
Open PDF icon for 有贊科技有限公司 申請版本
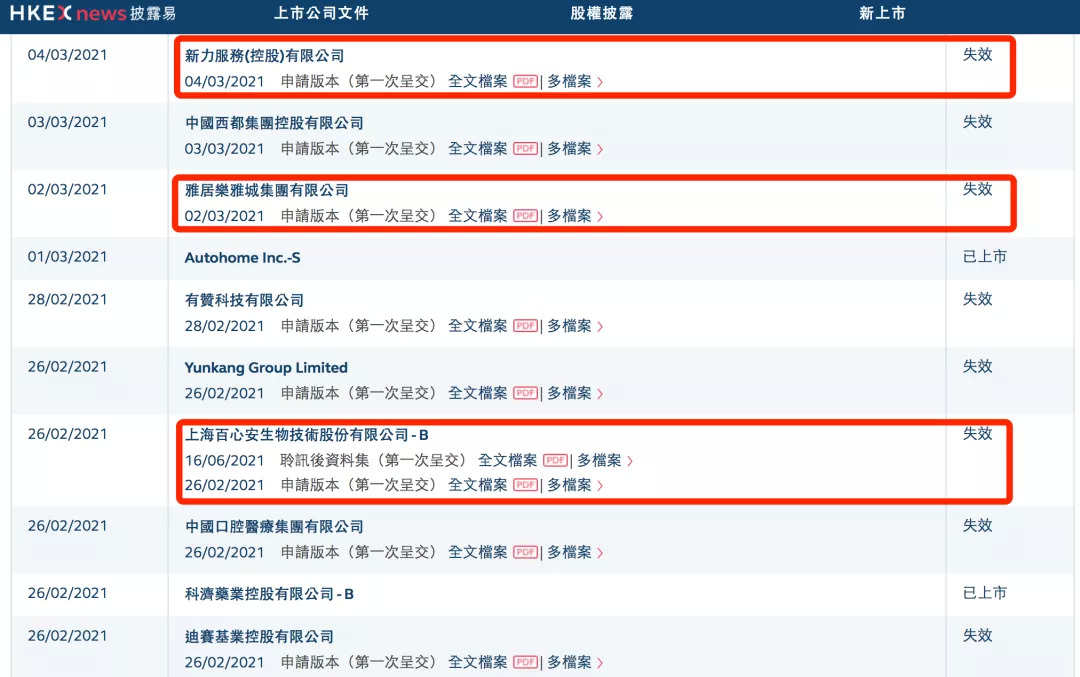[525, 326]
